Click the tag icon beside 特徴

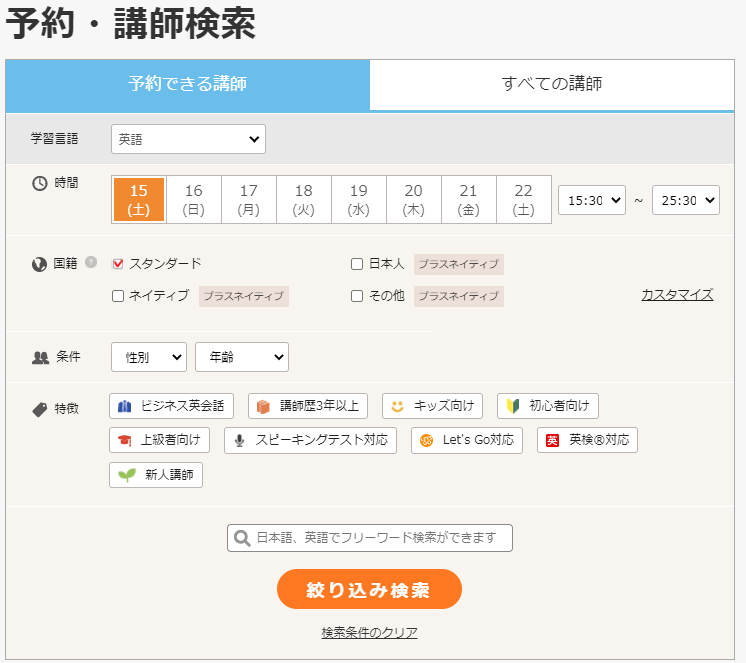click(39, 410)
